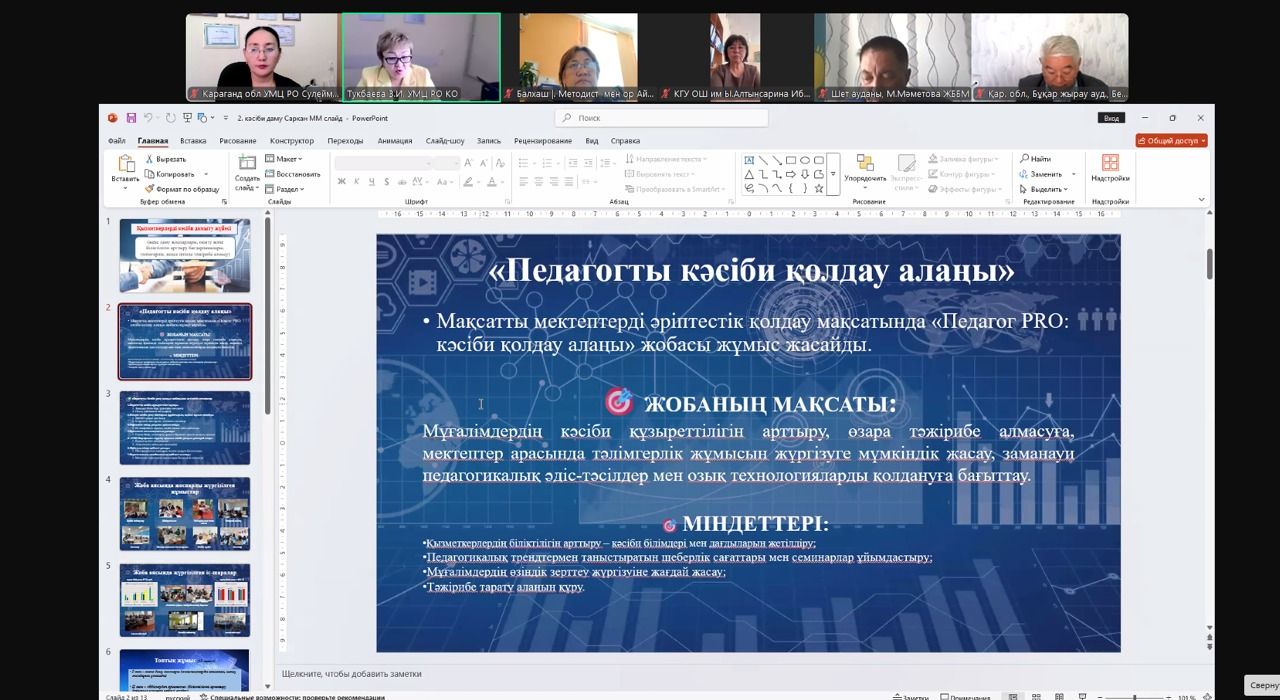The height and width of the screenshot is (700, 1280).
Task: Click the Find (Найти) magnifier button
Action: point(1035,159)
